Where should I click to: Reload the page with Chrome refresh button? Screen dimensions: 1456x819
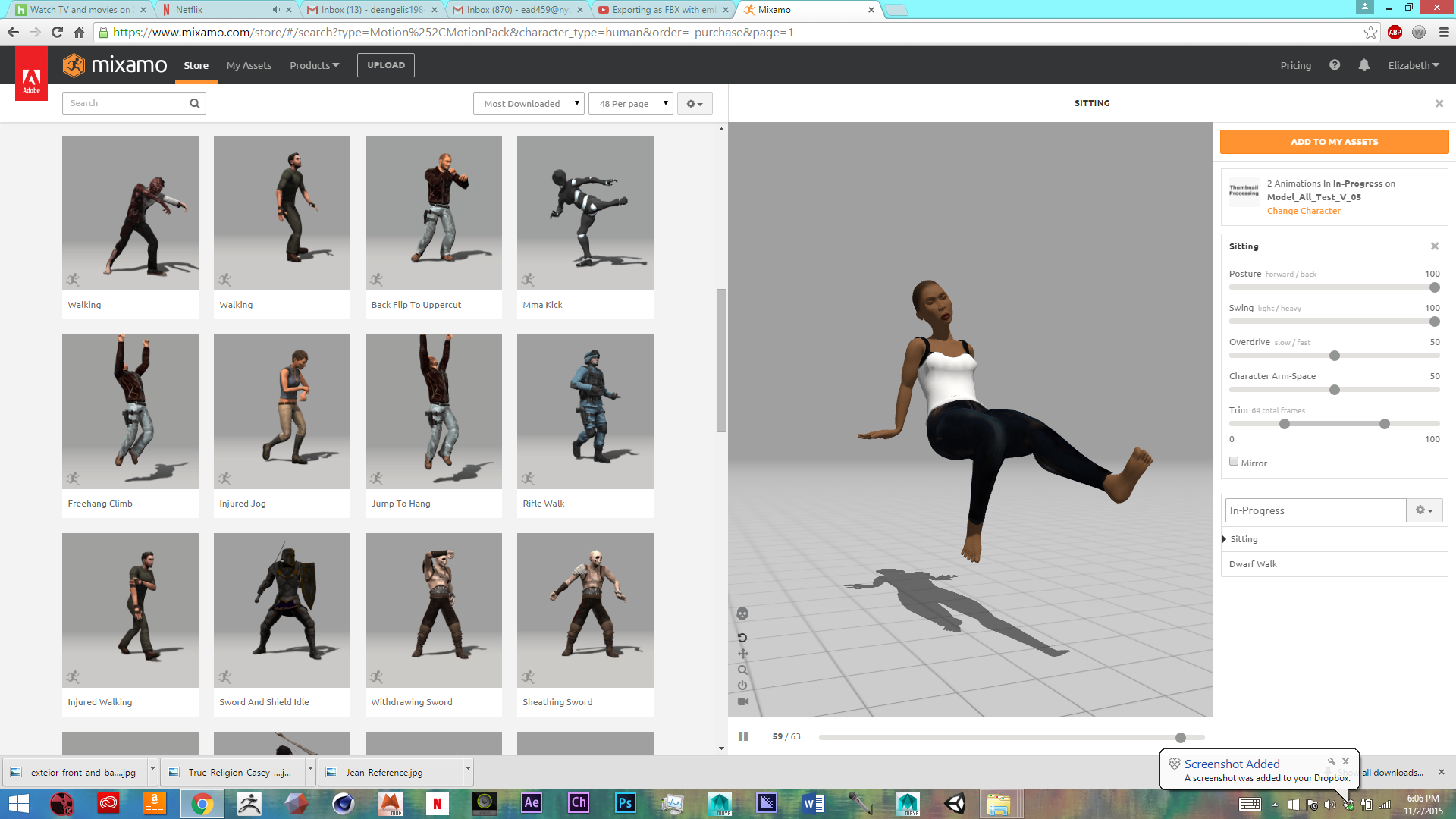[x=57, y=32]
